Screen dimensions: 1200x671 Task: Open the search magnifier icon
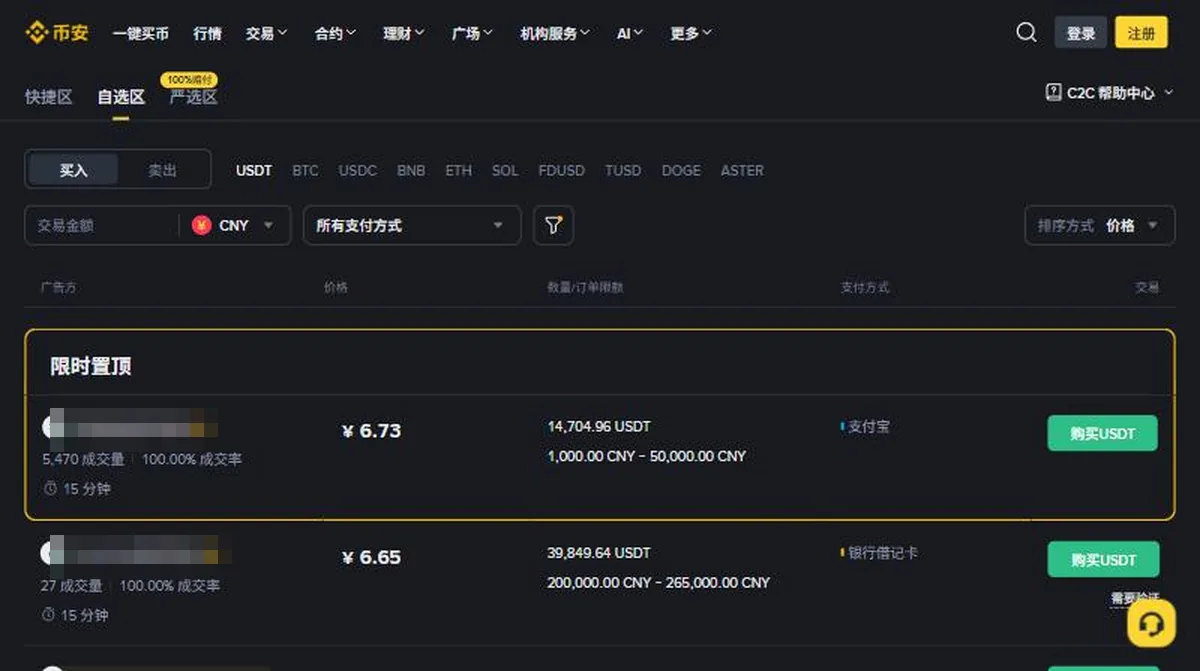pos(1026,32)
